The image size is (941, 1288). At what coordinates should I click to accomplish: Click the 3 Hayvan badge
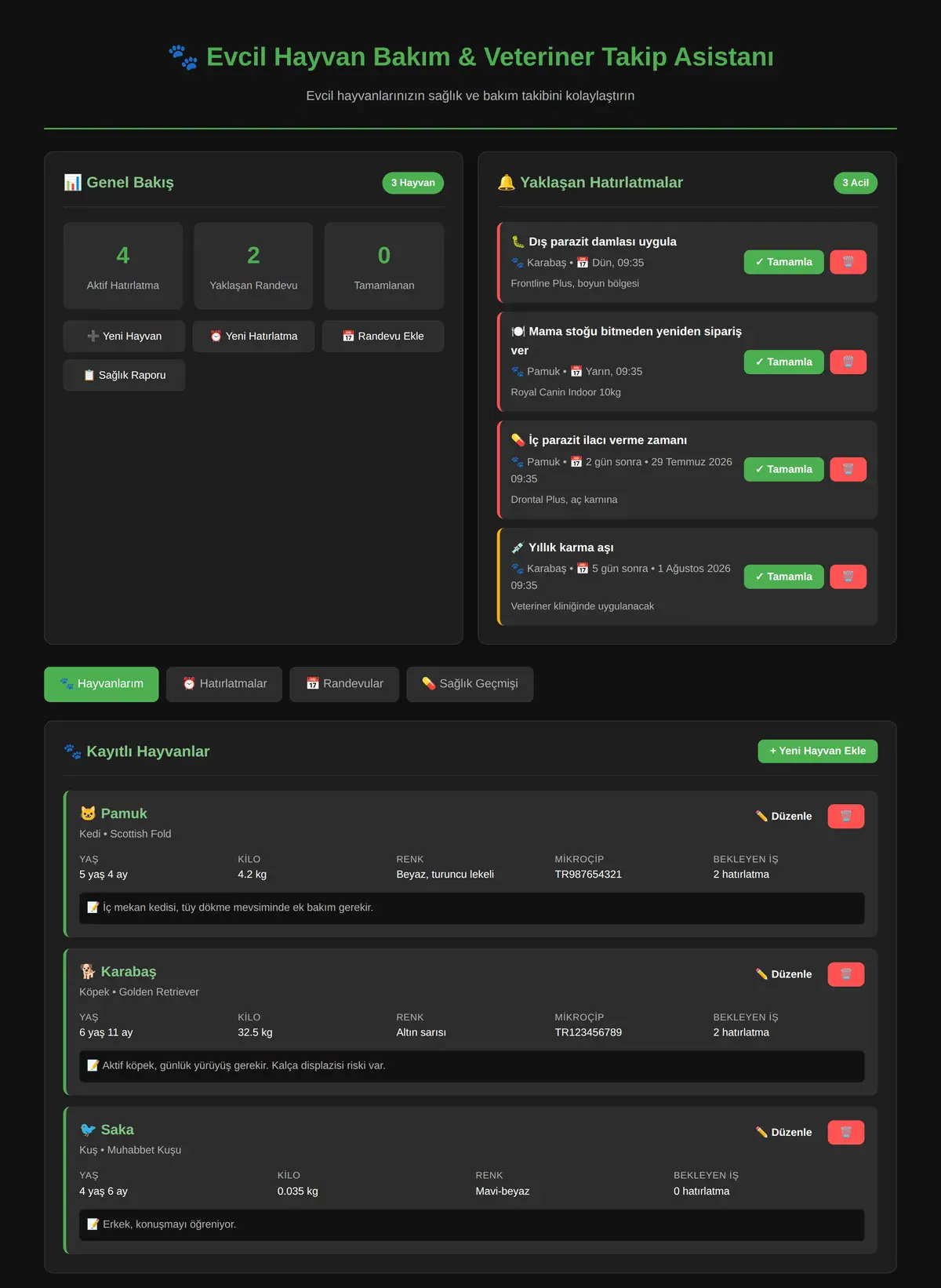point(413,183)
